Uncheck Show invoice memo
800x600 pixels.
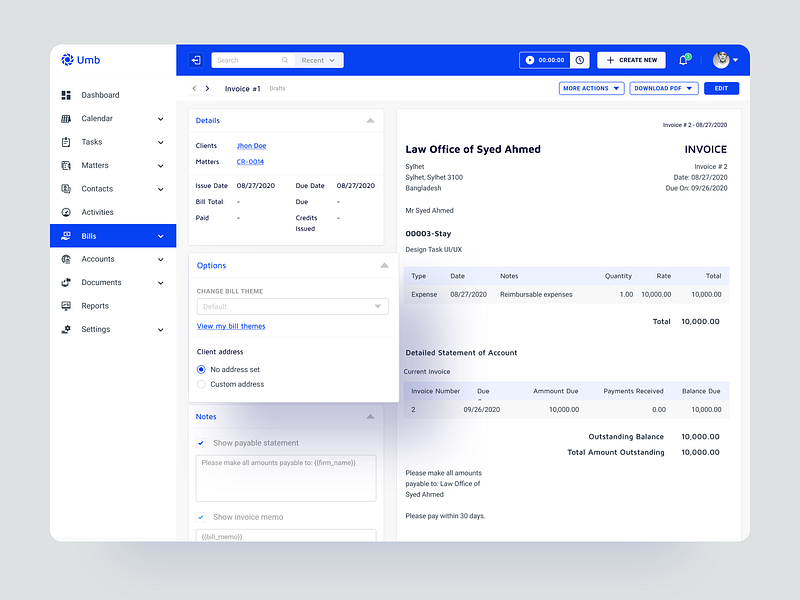coord(201,517)
